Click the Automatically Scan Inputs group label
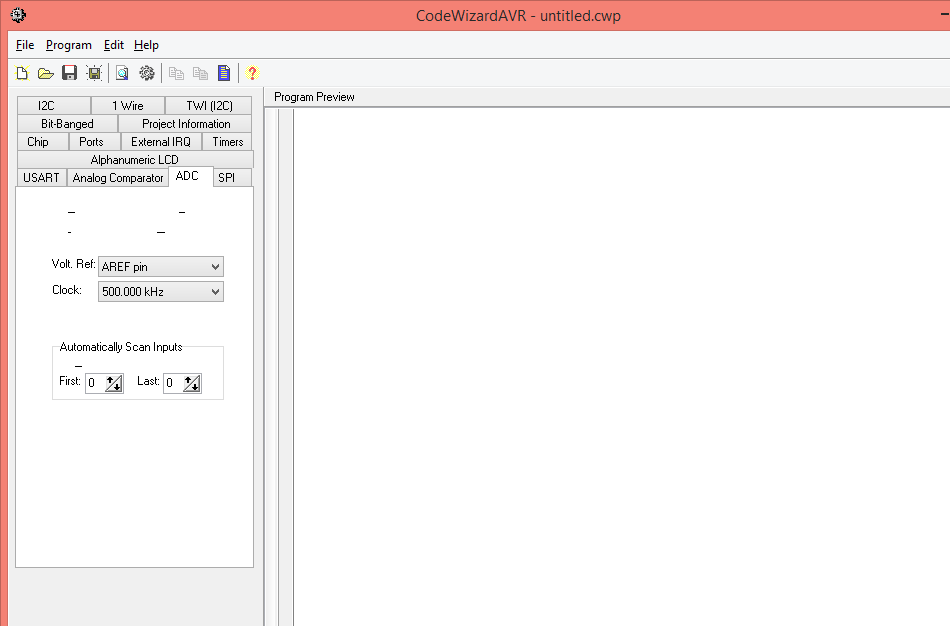The height and width of the screenshot is (626, 950). pos(121,347)
